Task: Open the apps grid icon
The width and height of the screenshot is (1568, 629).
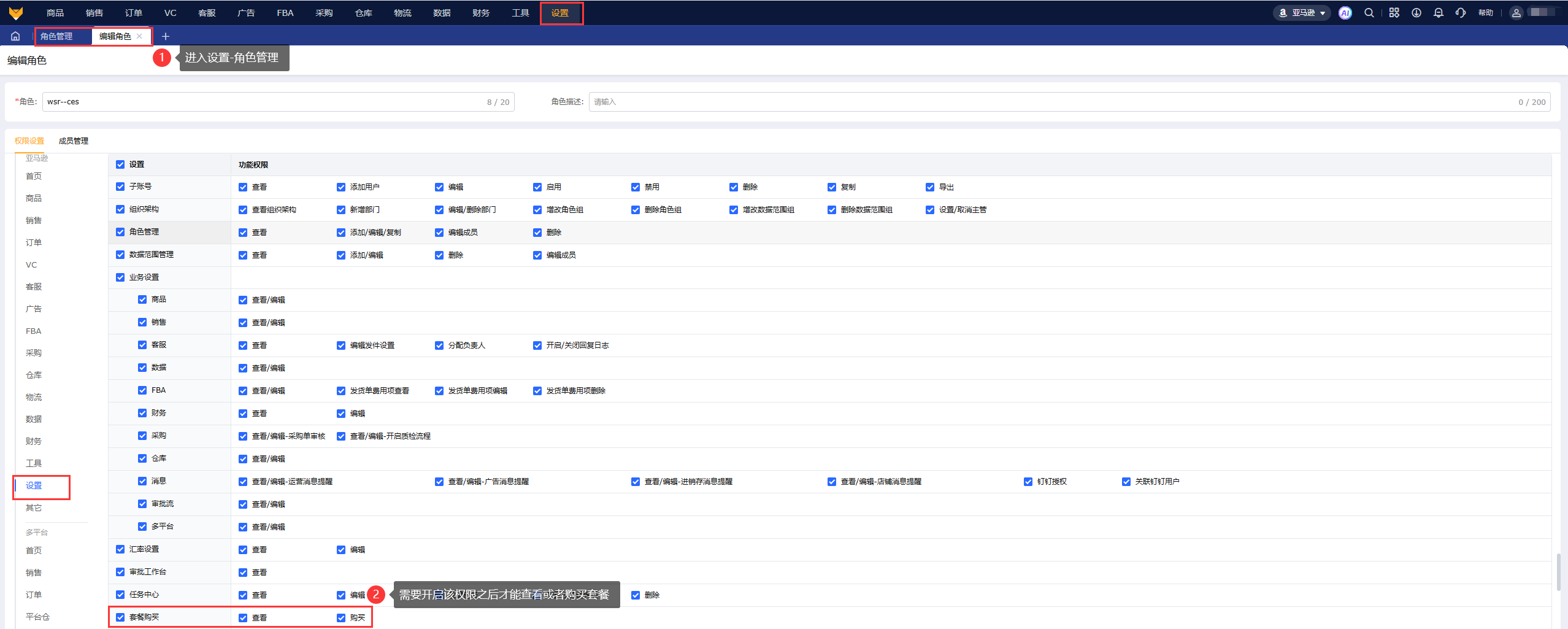Action: 1394,13
